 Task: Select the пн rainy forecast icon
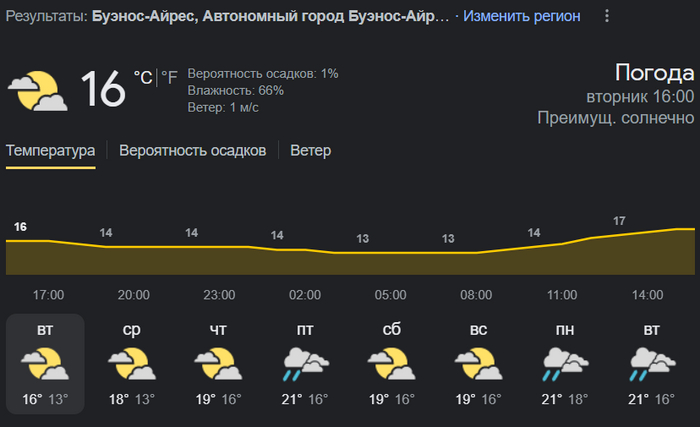click(x=563, y=364)
